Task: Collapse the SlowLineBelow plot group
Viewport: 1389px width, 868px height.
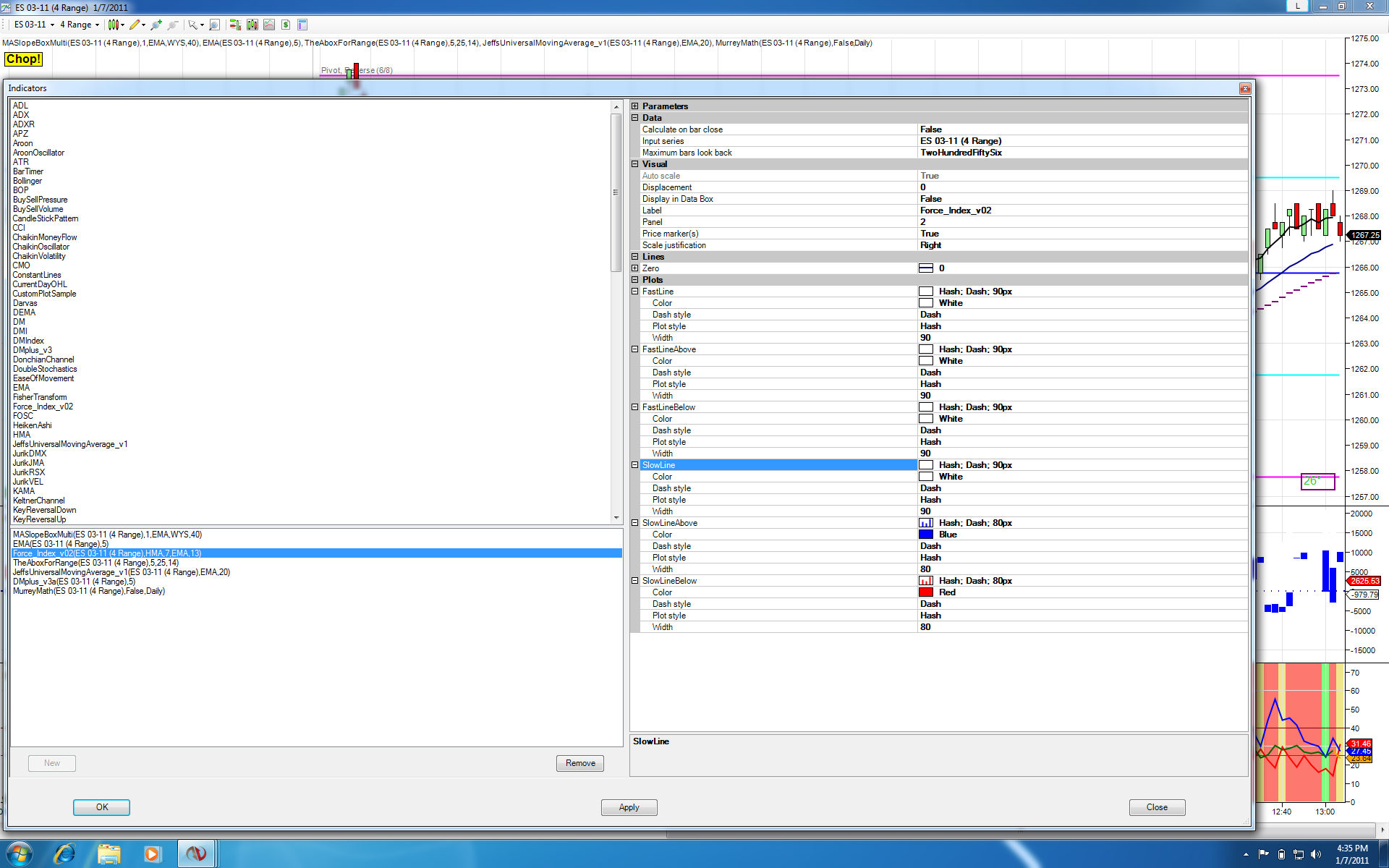Action: click(635, 581)
